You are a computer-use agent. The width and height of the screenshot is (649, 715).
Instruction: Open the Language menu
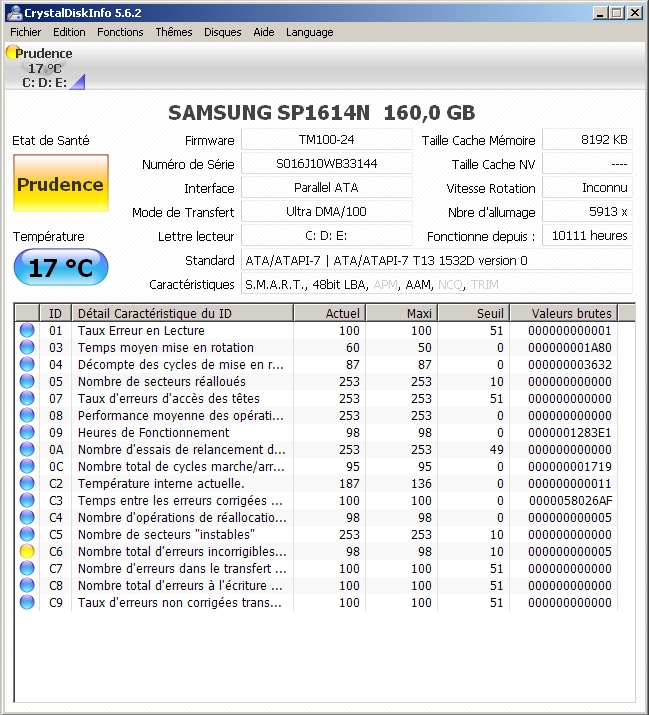click(310, 32)
